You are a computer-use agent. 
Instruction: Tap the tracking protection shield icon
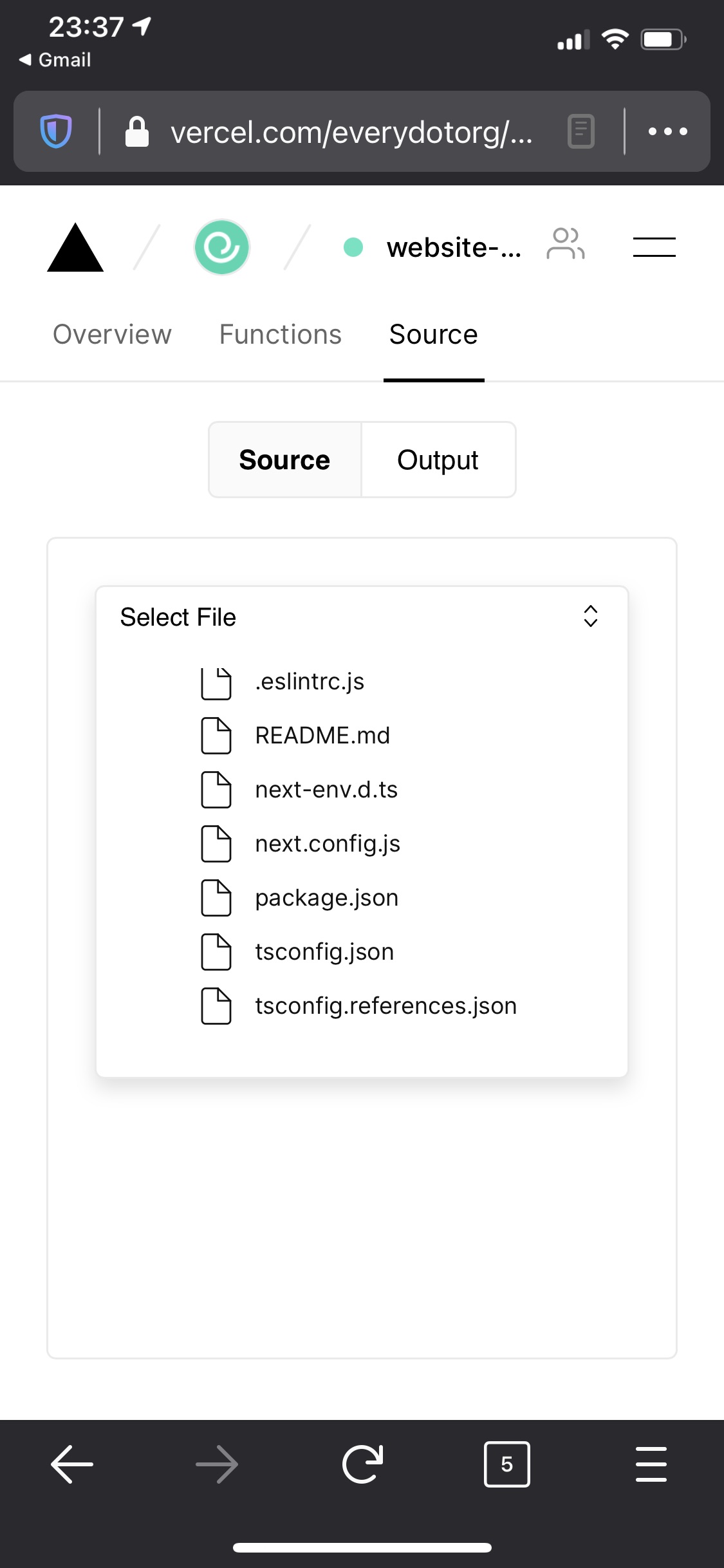click(x=56, y=131)
